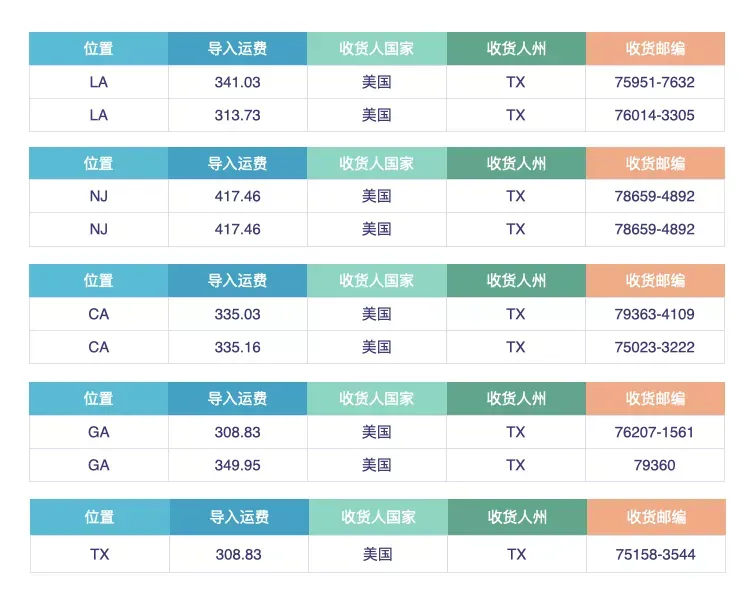Click the 313.73 freight value
The image size is (753, 604).
point(238,115)
